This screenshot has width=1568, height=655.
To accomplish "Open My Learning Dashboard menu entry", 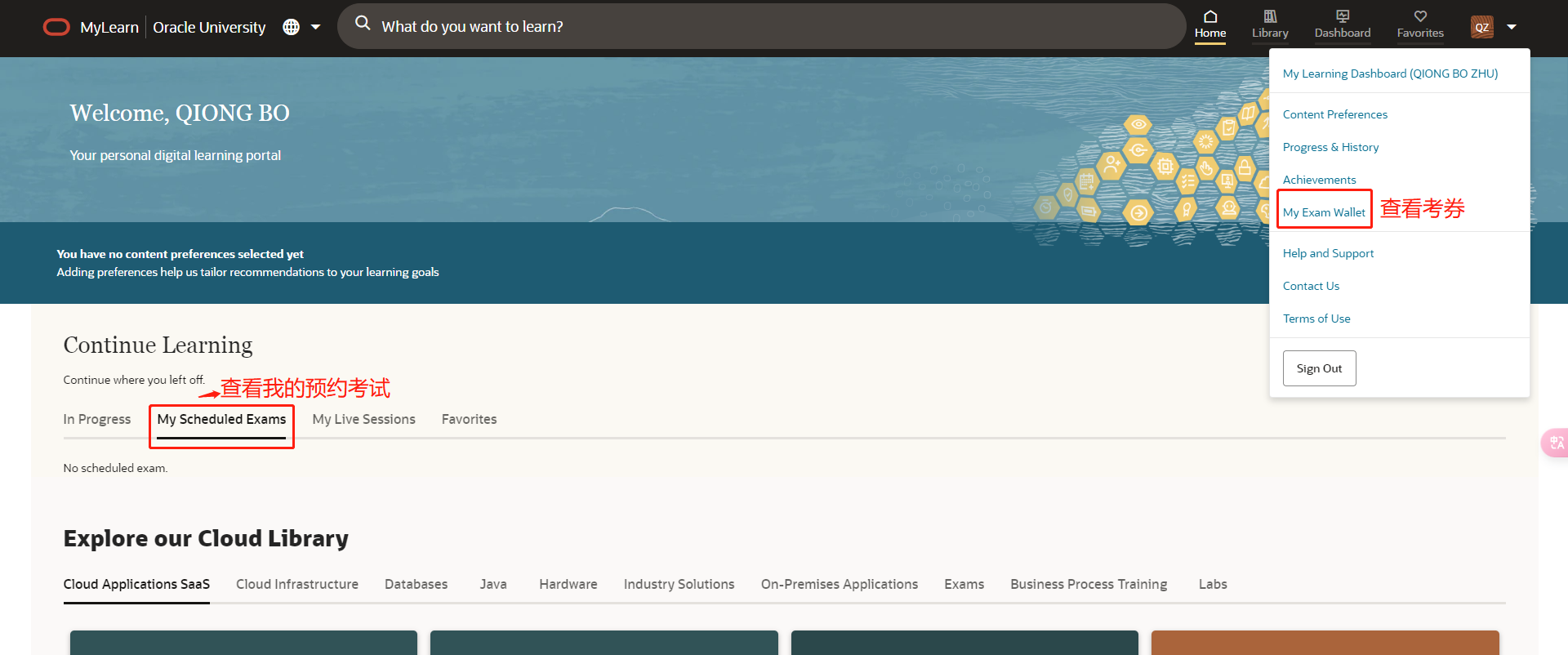I will pyautogui.click(x=1390, y=74).
